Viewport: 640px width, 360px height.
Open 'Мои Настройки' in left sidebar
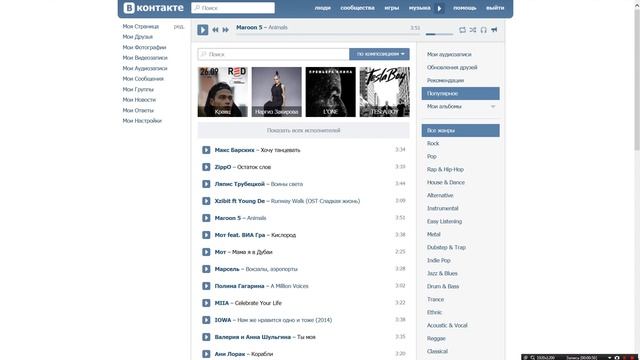(x=142, y=121)
